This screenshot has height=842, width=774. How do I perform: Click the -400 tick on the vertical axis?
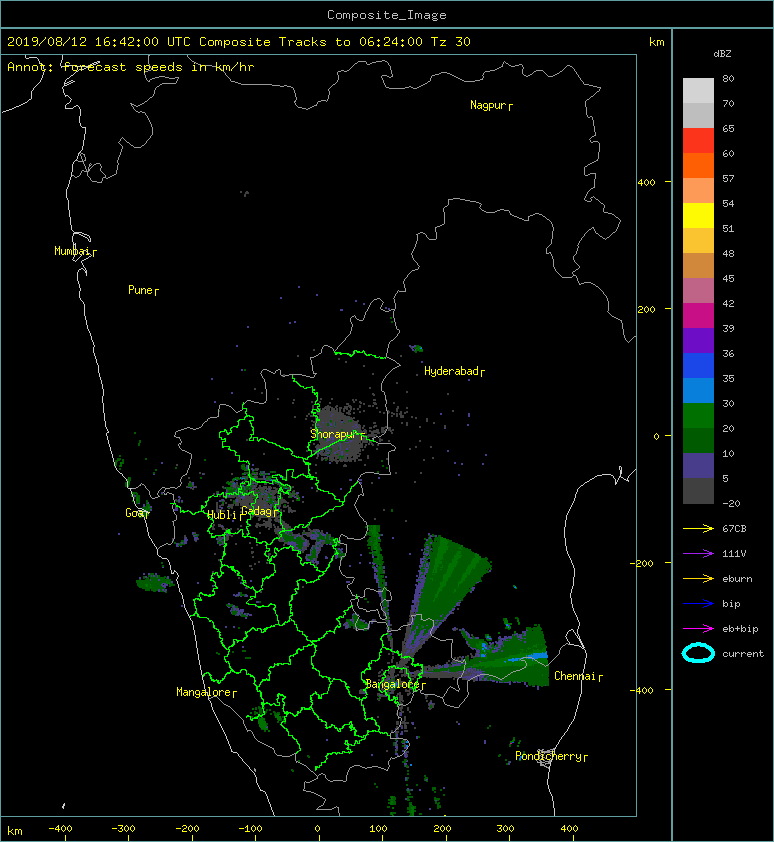point(641,690)
